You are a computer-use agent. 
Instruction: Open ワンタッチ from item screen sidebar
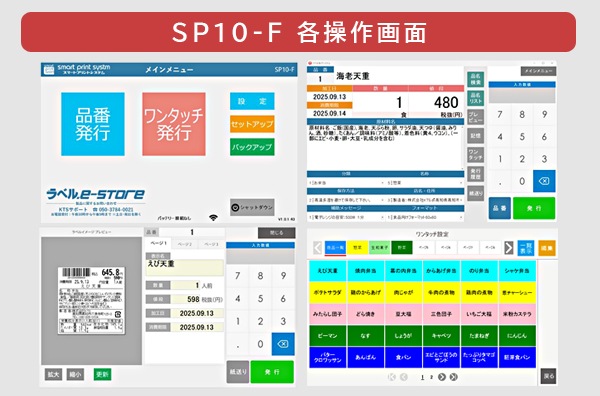pyautogui.click(x=475, y=155)
